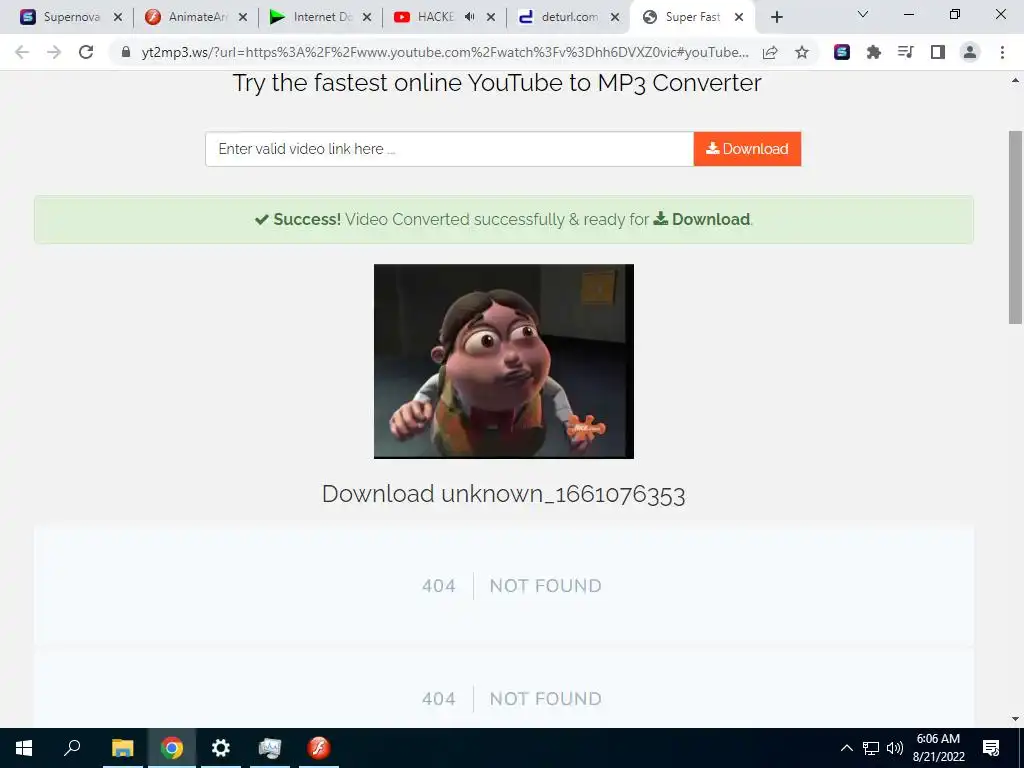The image size is (1024, 768).
Task: Click the orange Download button
Action: [747, 149]
